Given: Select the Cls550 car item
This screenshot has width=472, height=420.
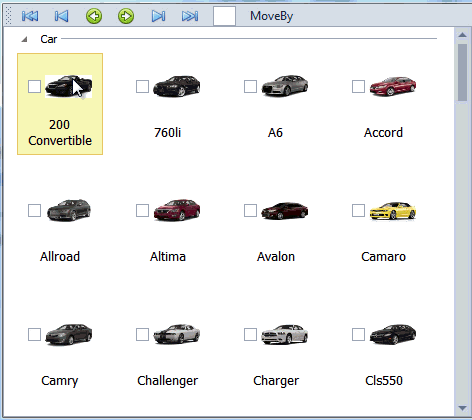Looking at the screenshot, I should pyautogui.click(x=384, y=353).
